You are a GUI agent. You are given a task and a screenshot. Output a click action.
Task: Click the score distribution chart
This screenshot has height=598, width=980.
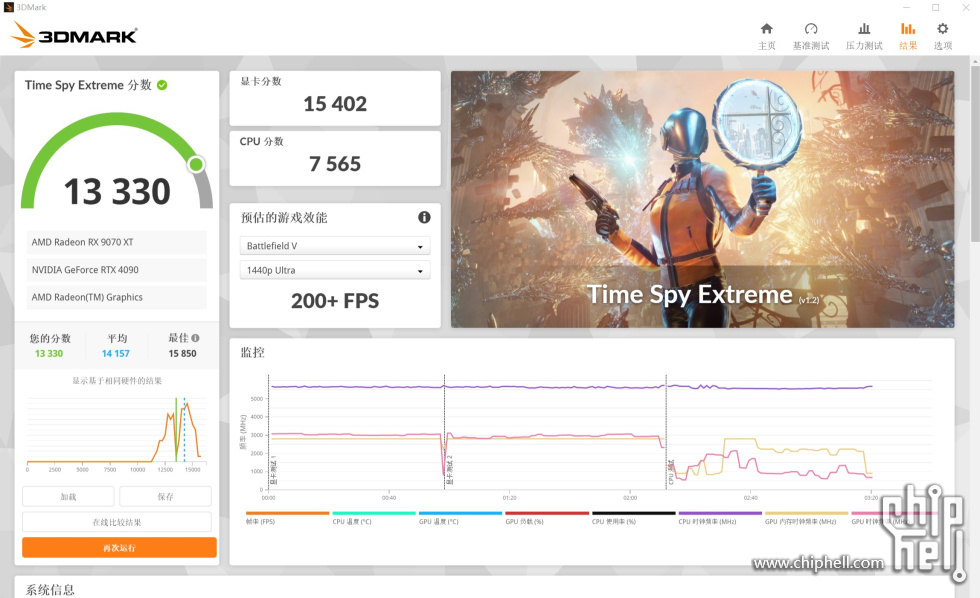pyautogui.click(x=117, y=434)
